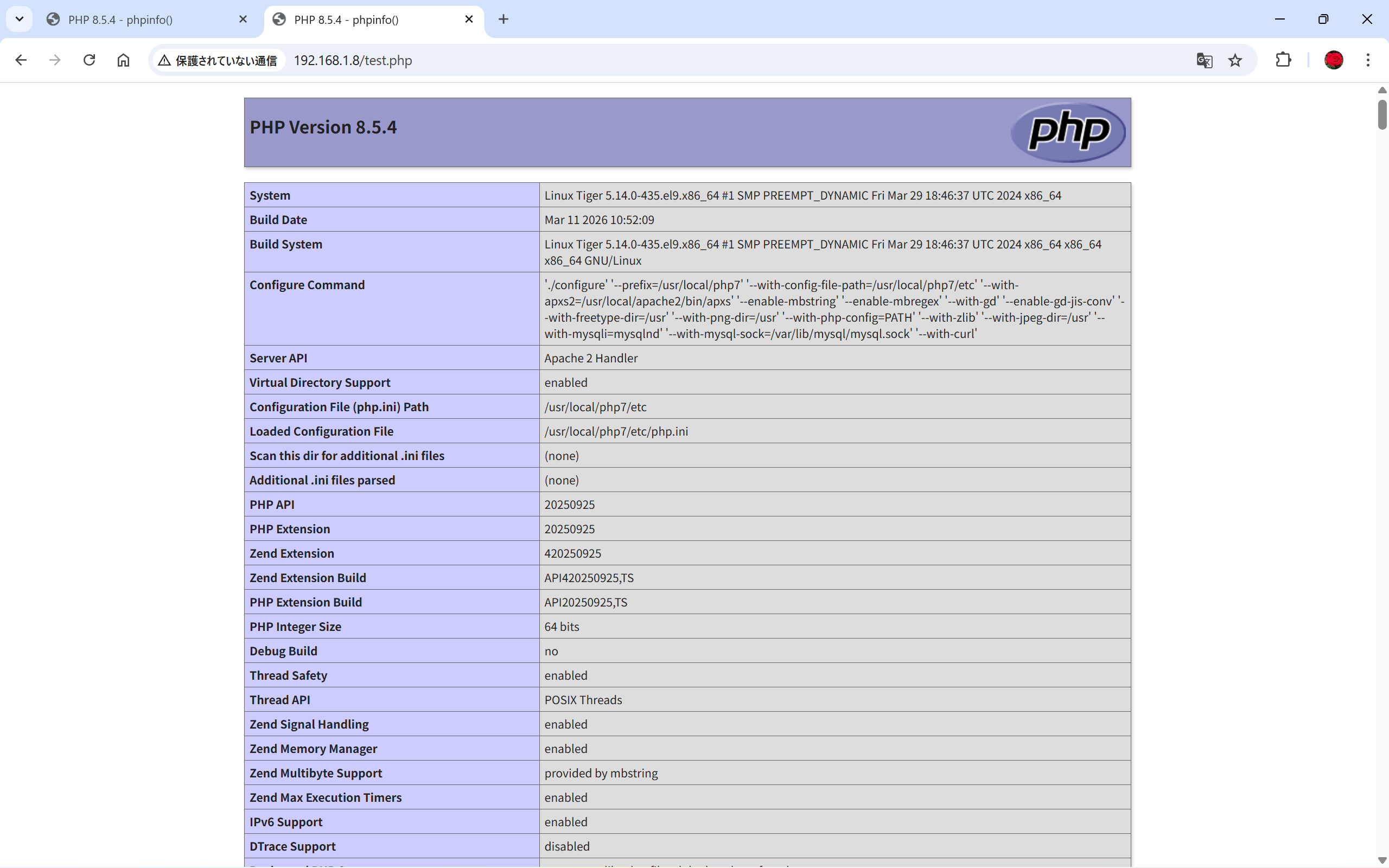Expand the tab search dropdown arrow
The width and height of the screenshot is (1389, 868).
point(19,20)
